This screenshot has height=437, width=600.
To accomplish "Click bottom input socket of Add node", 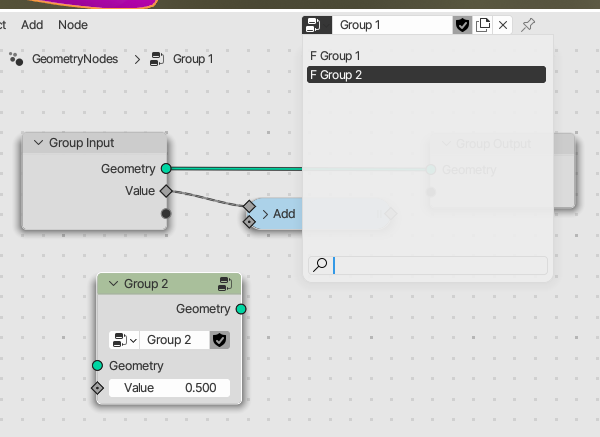I will (x=249, y=222).
